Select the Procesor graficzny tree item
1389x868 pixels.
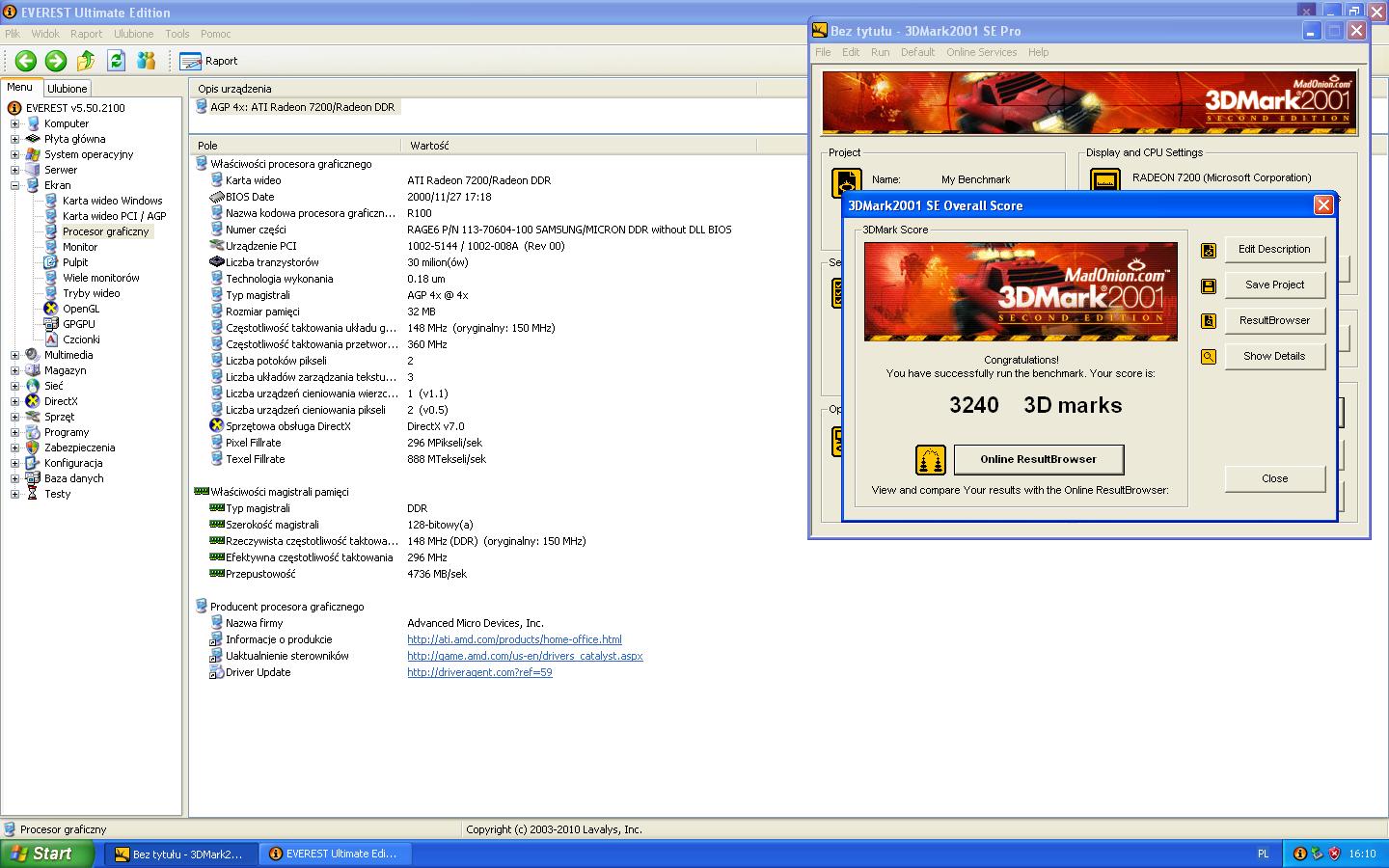tap(106, 231)
